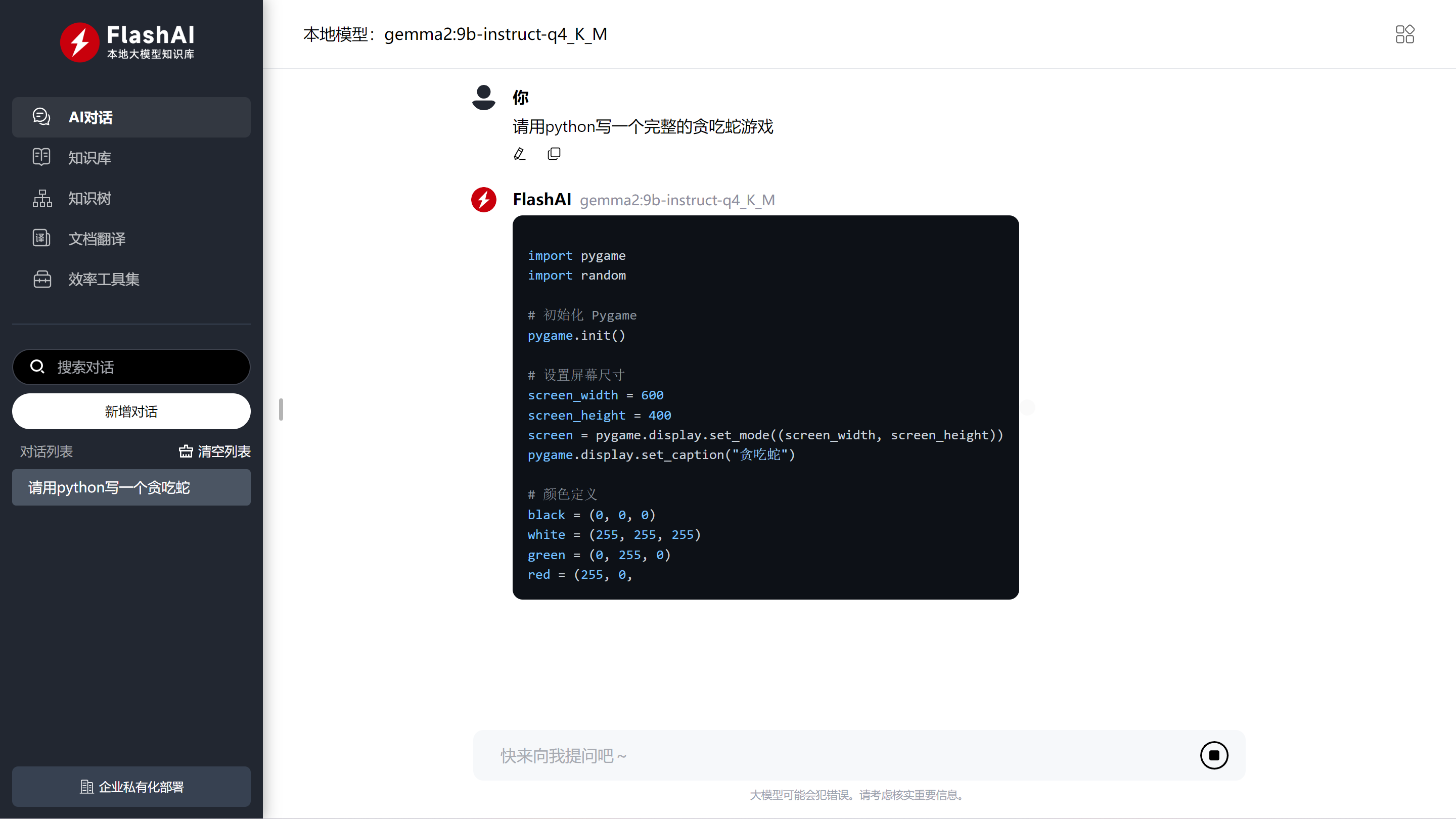
Task: Select the 知识树 sidebar icon
Action: coord(42,198)
